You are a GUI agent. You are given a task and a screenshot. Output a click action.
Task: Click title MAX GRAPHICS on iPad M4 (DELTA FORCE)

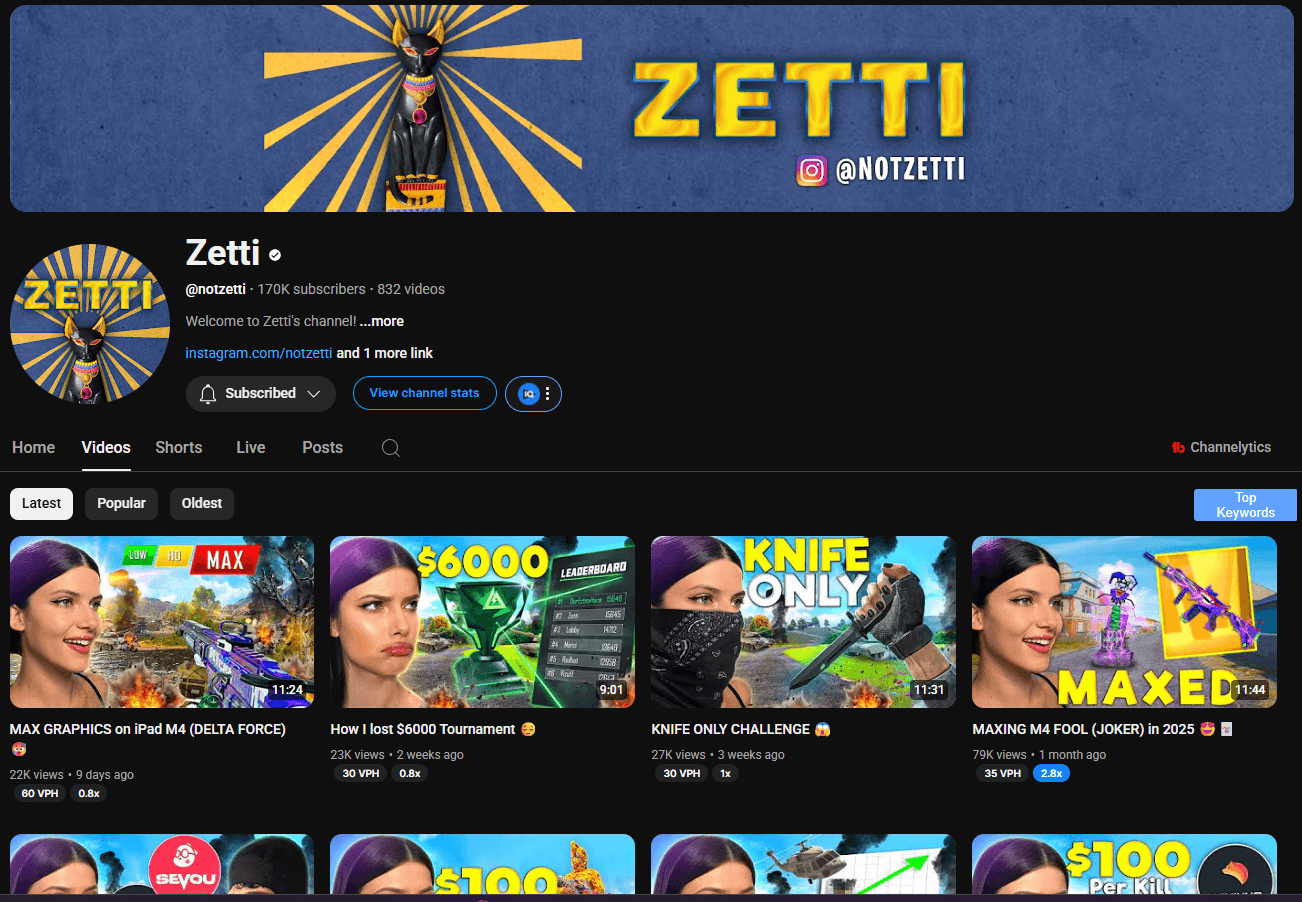148,729
